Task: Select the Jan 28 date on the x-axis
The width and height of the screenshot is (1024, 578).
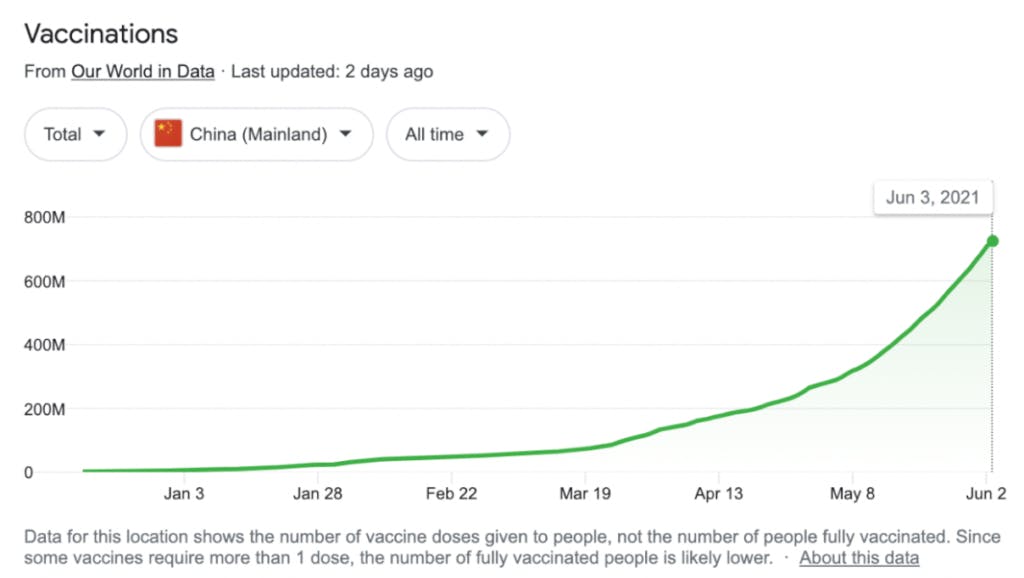Action: (x=318, y=493)
